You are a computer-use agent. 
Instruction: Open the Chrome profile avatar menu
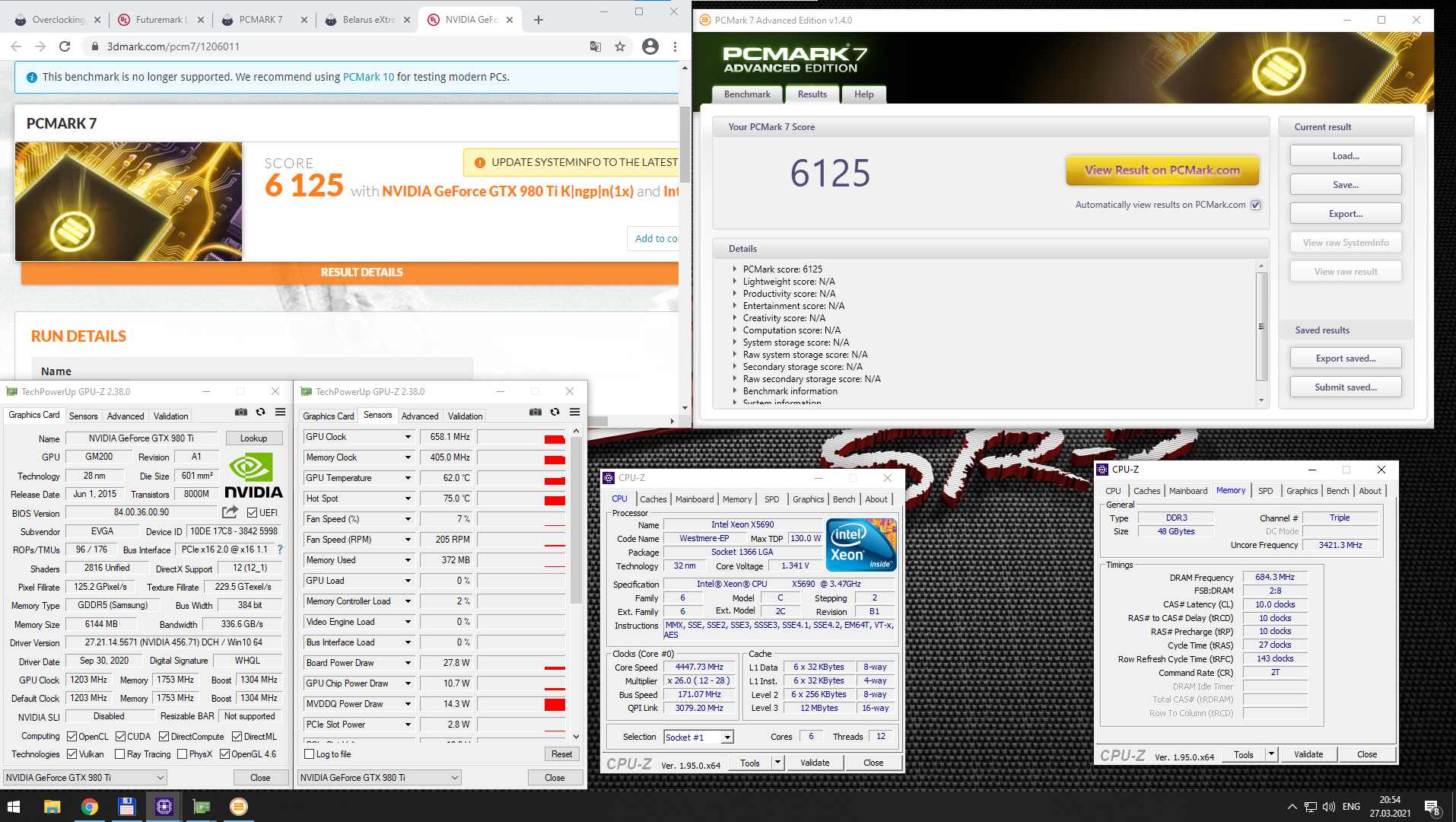[650, 46]
